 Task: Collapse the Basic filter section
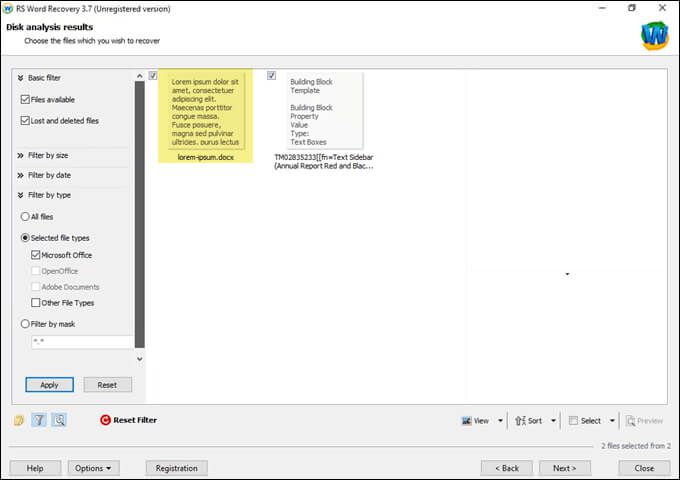click(x=20, y=78)
